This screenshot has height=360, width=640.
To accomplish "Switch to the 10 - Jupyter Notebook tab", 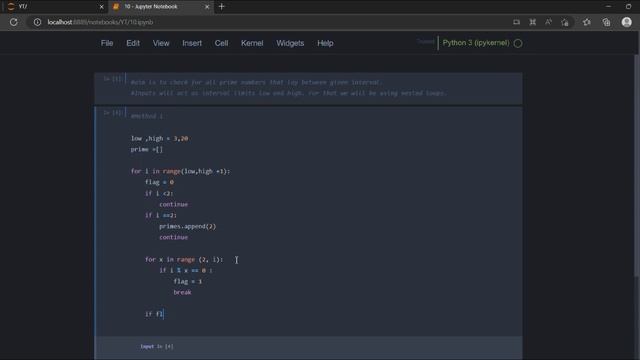I will coord(161,7).
